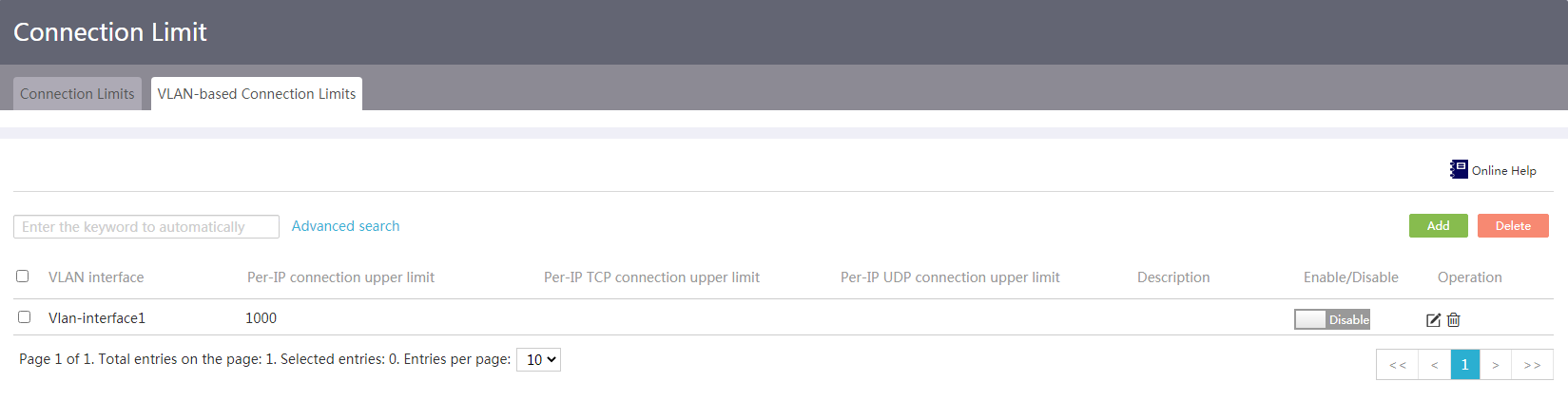Click the VLAN interface column header

click(96, 277)
